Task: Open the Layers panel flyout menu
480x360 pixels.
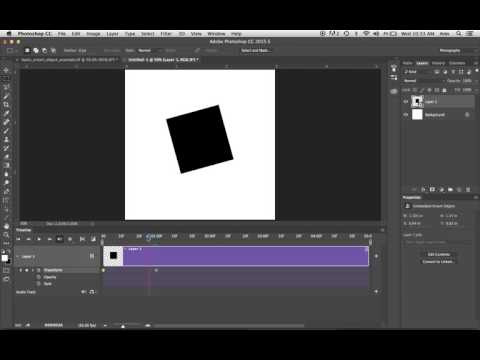Action: 475,63
